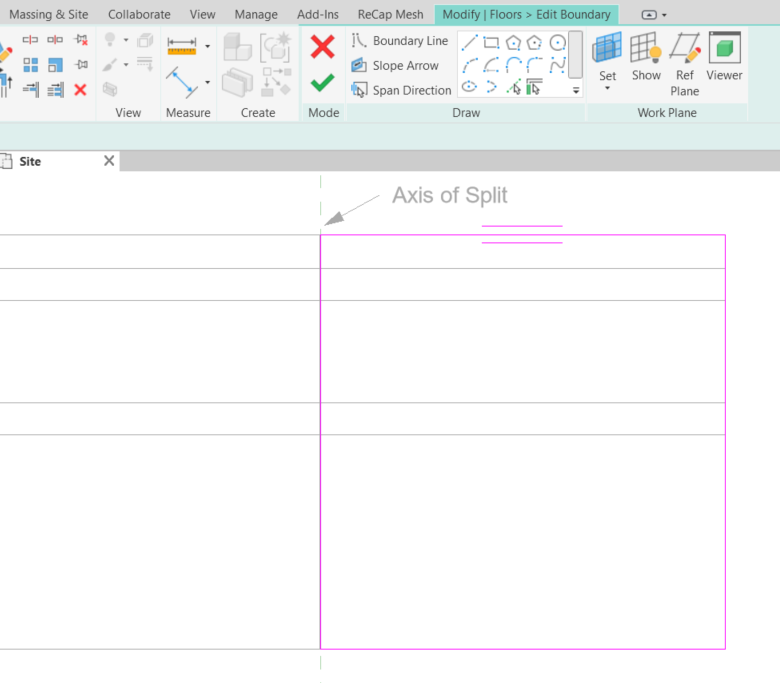Click the Show work plane button
The height and width of the screenshot is (683, 780).
(x=646, y=56)
